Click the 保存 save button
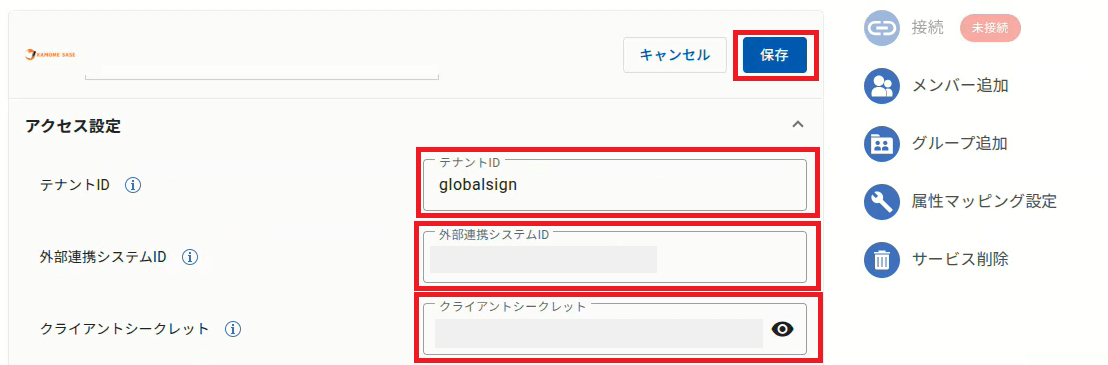Viewport: 1108px width, 365px height. pyautogui.click(x=774, y=55)
